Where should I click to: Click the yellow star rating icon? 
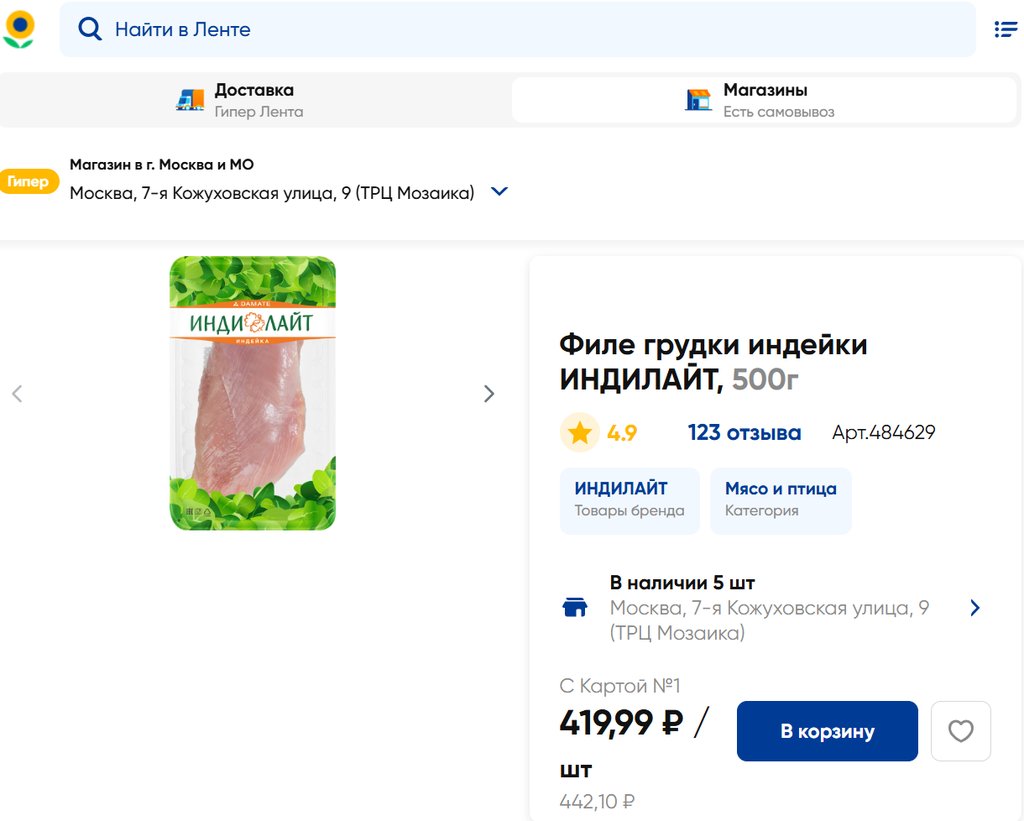579,433
